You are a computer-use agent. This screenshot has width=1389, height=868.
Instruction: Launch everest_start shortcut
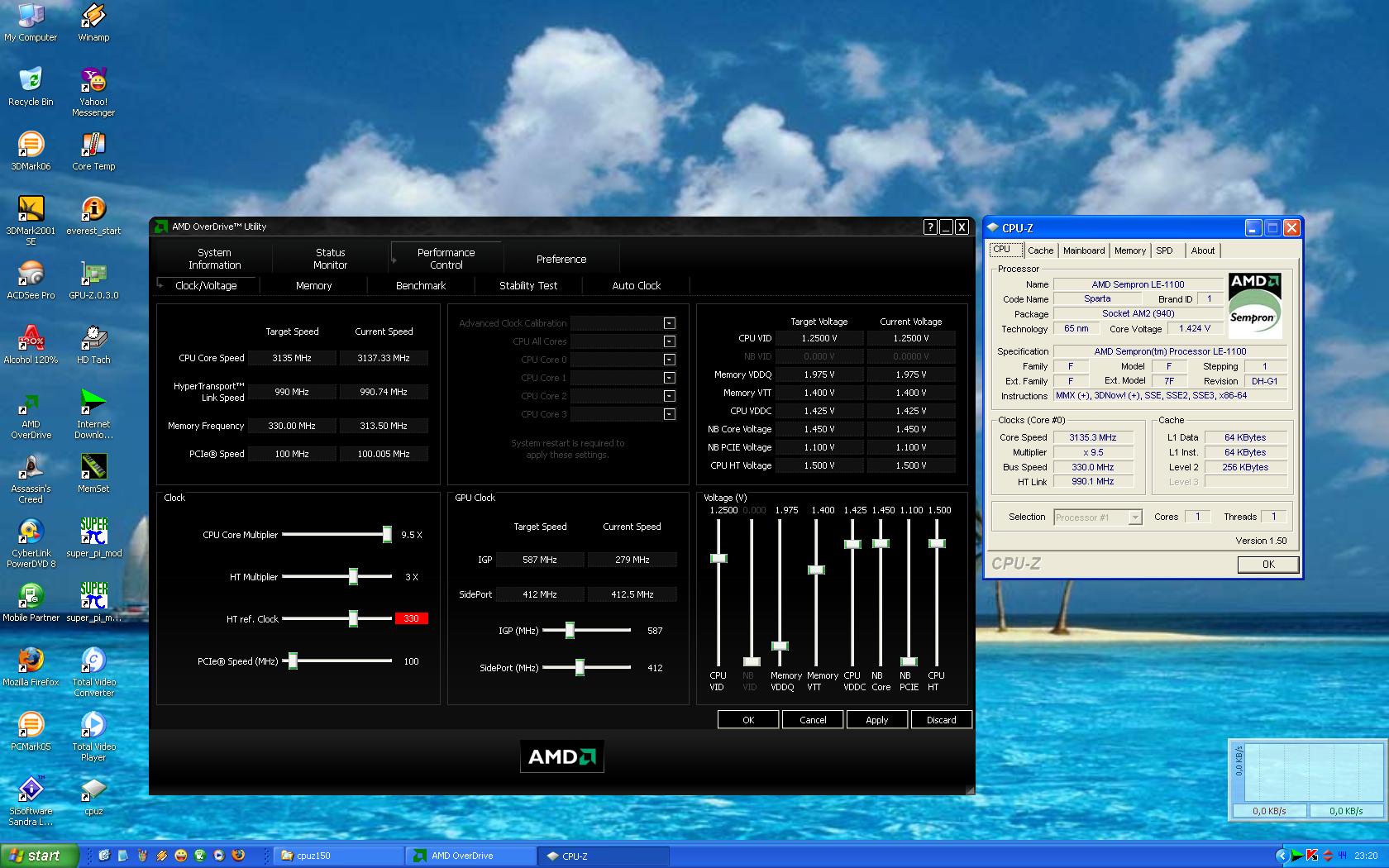click(x=93, y=216)
